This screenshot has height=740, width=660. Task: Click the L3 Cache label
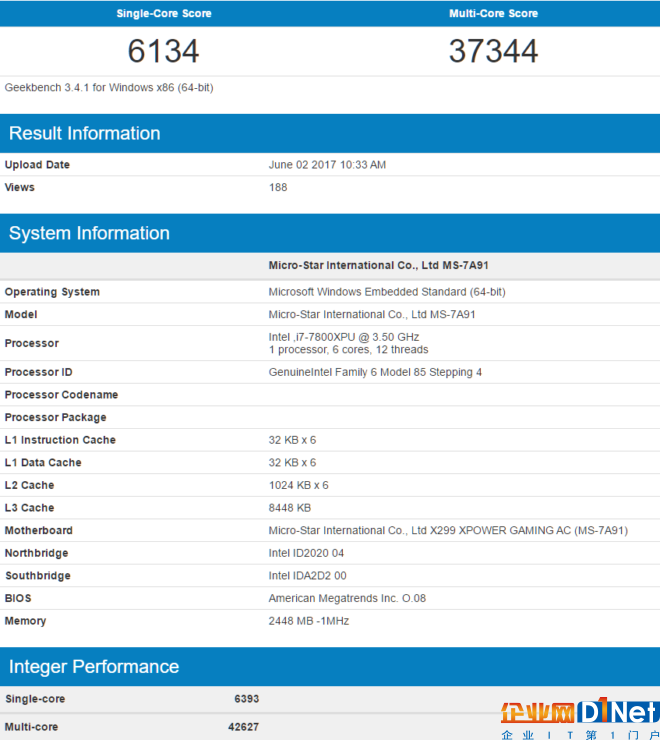tap(29, 508)
